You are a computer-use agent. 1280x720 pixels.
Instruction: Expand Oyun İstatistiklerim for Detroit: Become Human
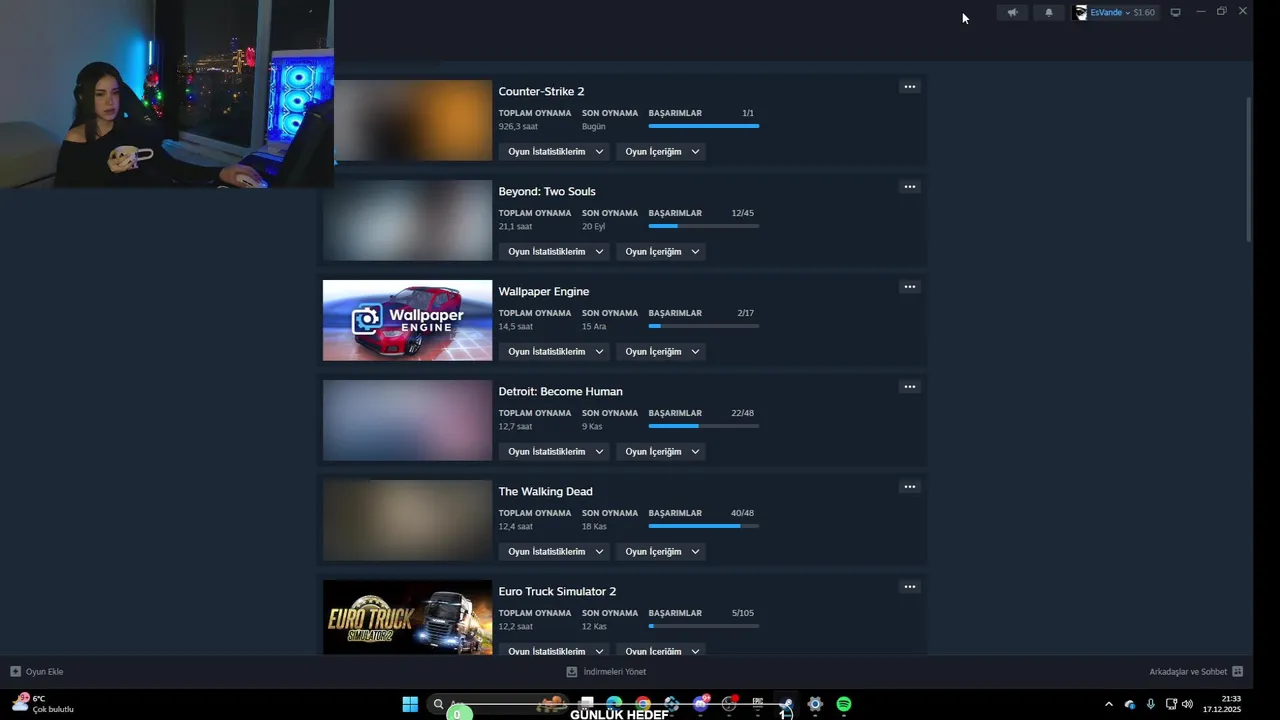(x=556, y=452)
